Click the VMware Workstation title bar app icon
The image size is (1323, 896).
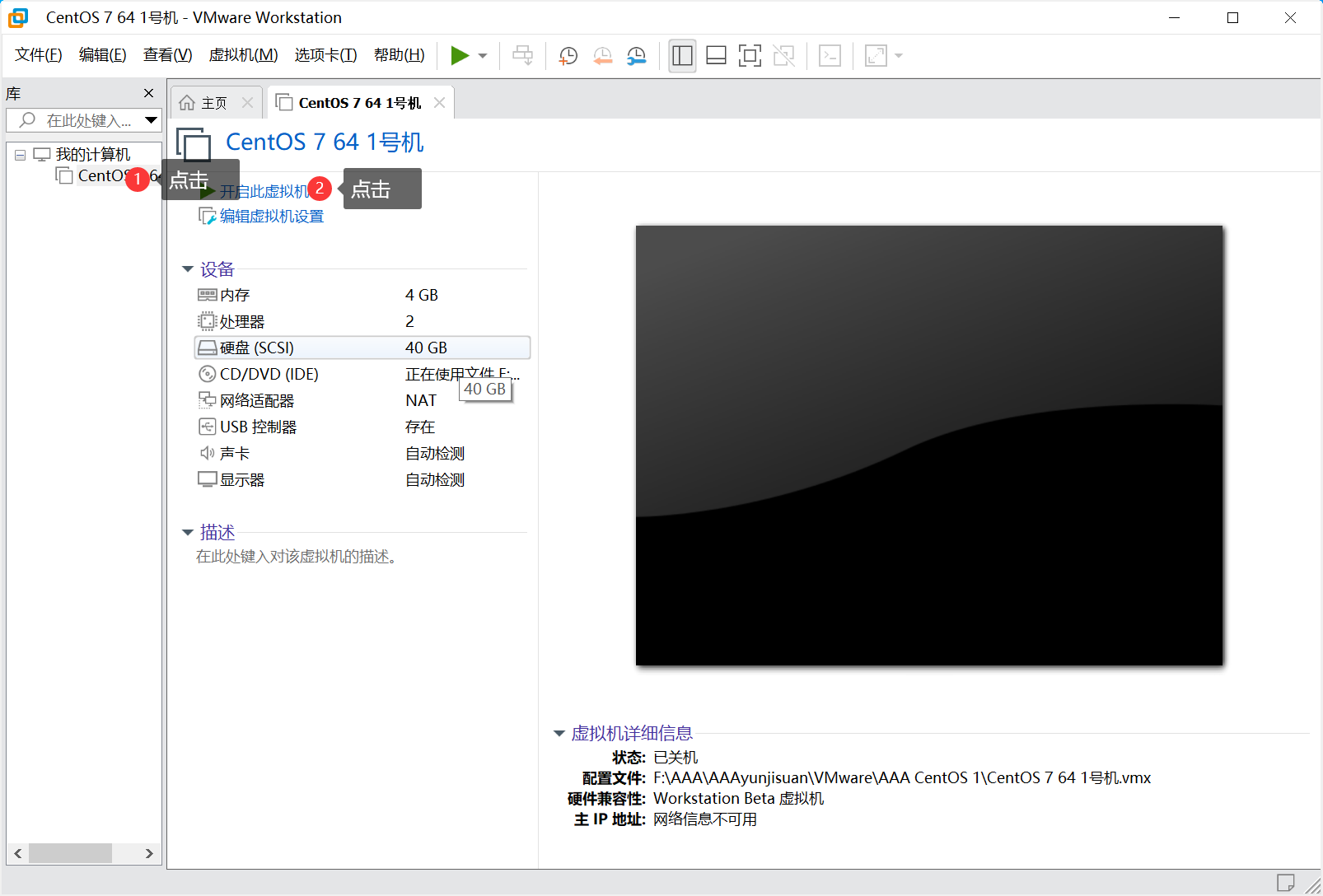pyautogui.click(x=18, y=17)
